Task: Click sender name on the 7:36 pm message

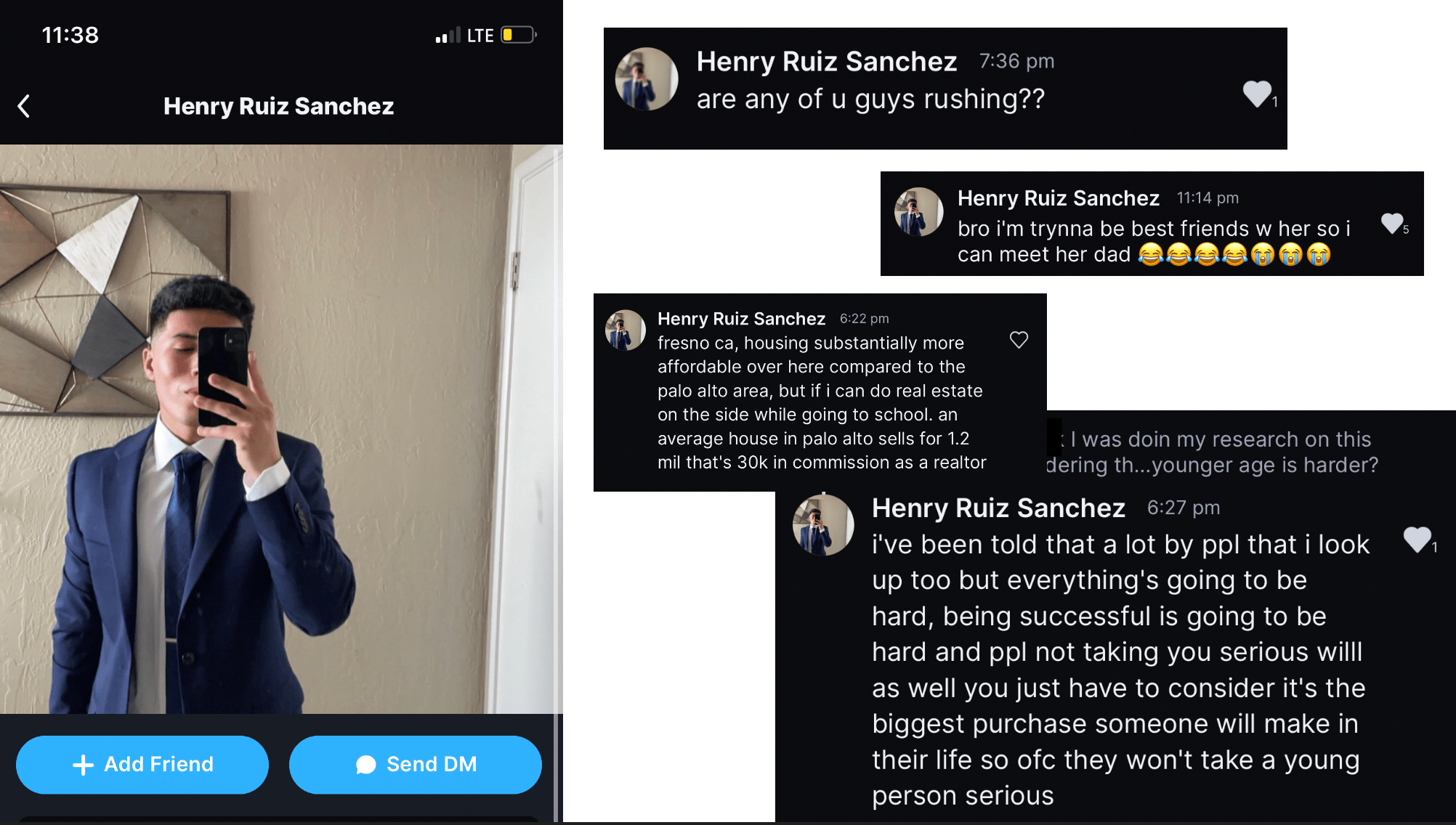Action: coord(826,62)
